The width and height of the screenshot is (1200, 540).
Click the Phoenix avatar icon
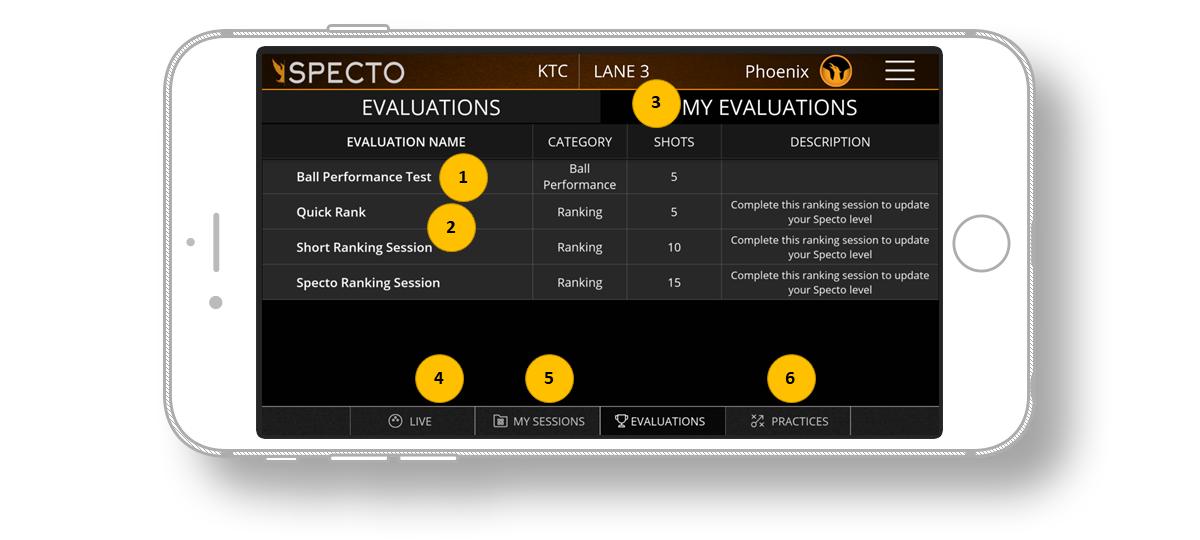(x=836, y=71)
